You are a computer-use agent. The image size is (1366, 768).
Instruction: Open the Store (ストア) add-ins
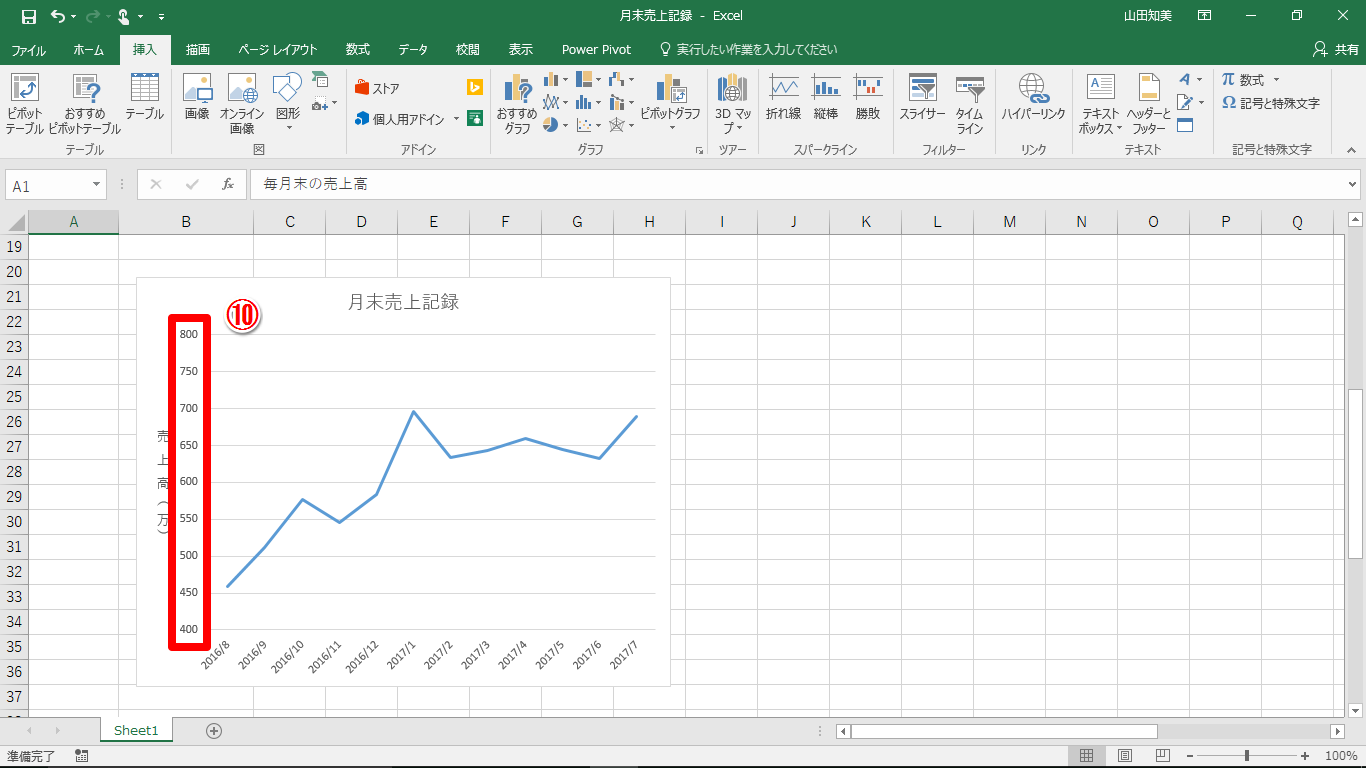point(377,88)
